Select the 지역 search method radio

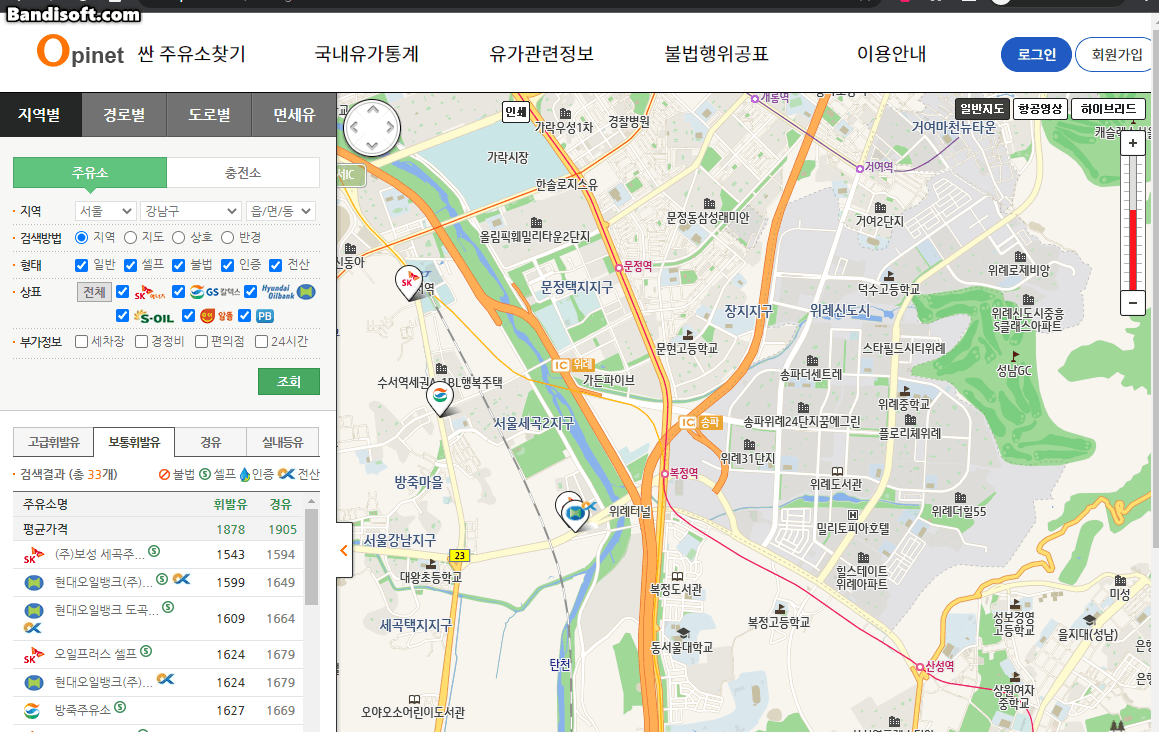(x=82, y=237)
